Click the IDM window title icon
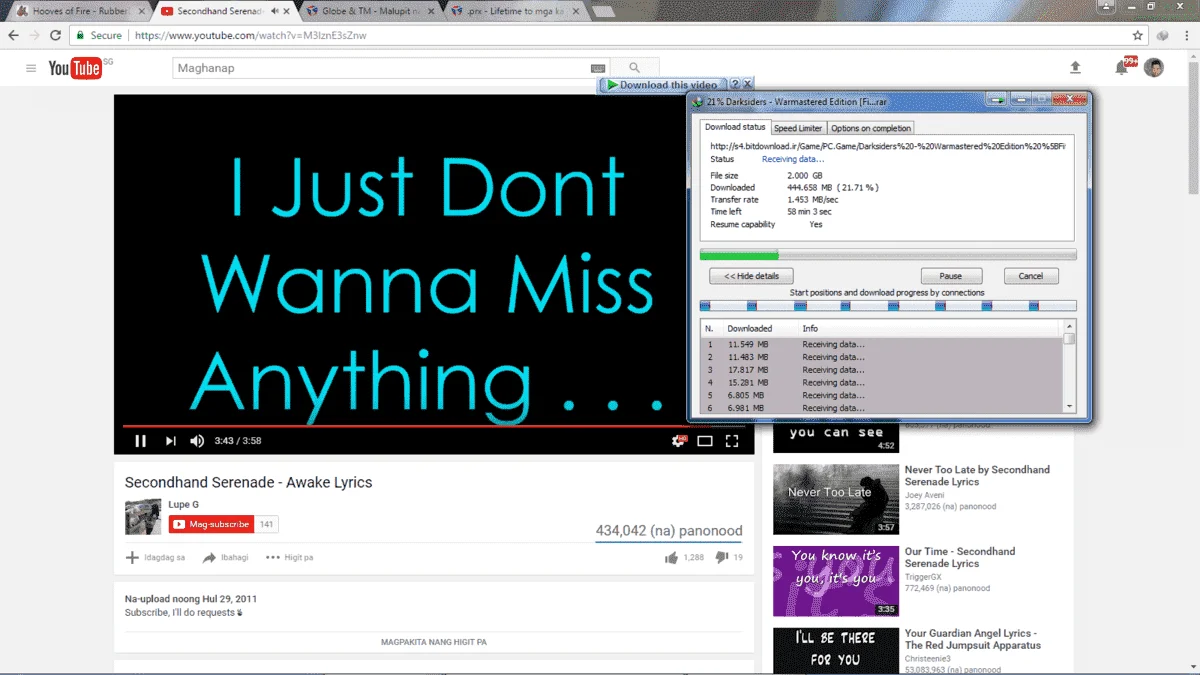 coord(697,102)
